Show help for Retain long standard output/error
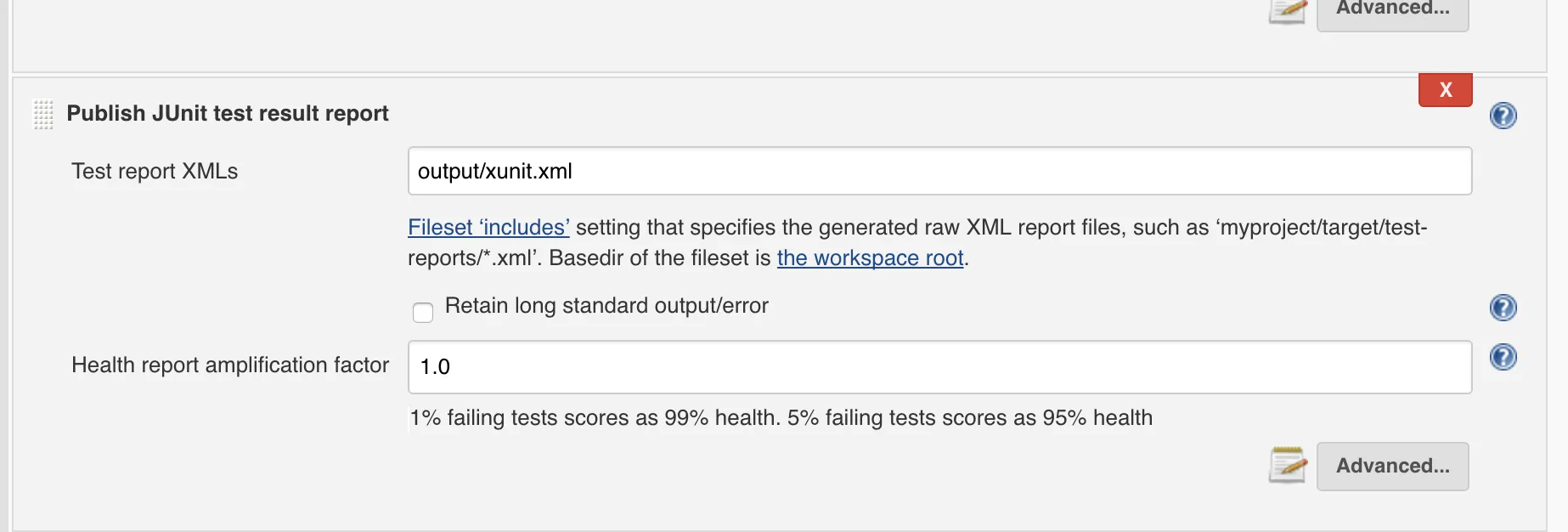 click(x=1503, y=308)
